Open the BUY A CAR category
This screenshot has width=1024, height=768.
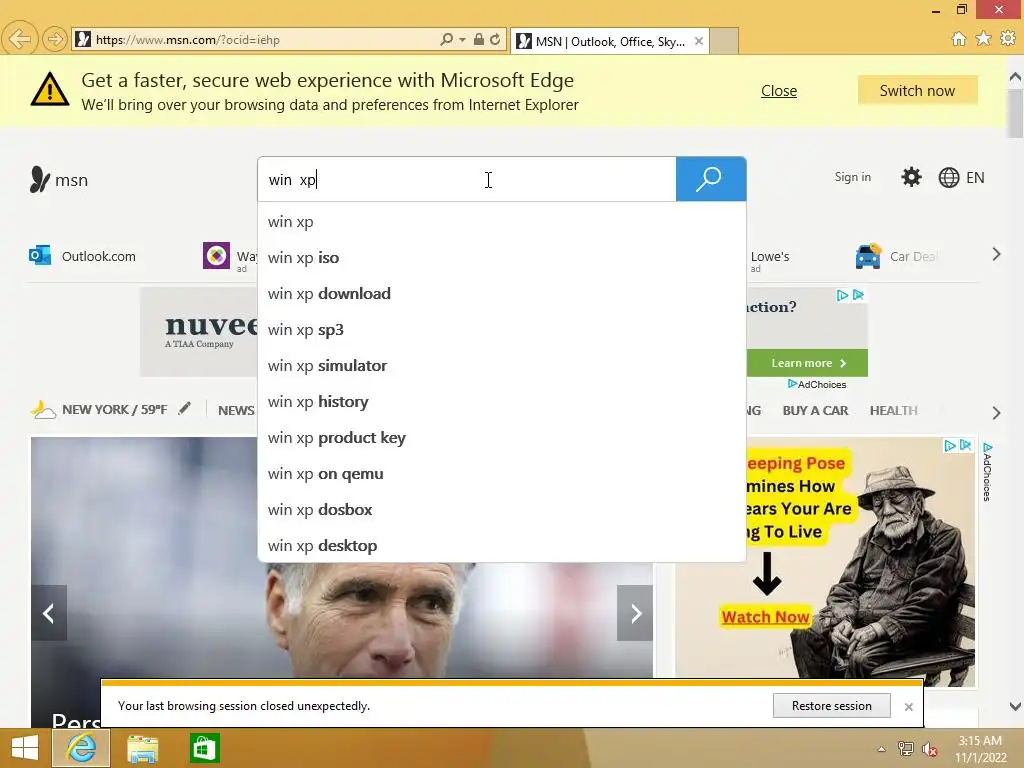[815, 410]
